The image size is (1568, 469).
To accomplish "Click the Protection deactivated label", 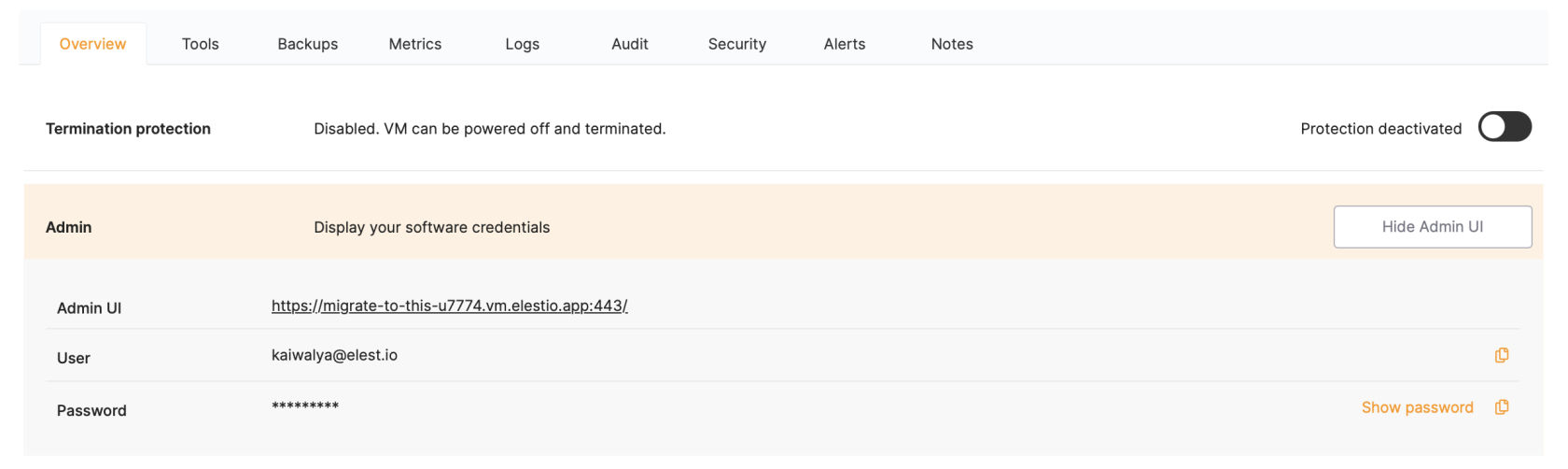I will pos(1380,129).
